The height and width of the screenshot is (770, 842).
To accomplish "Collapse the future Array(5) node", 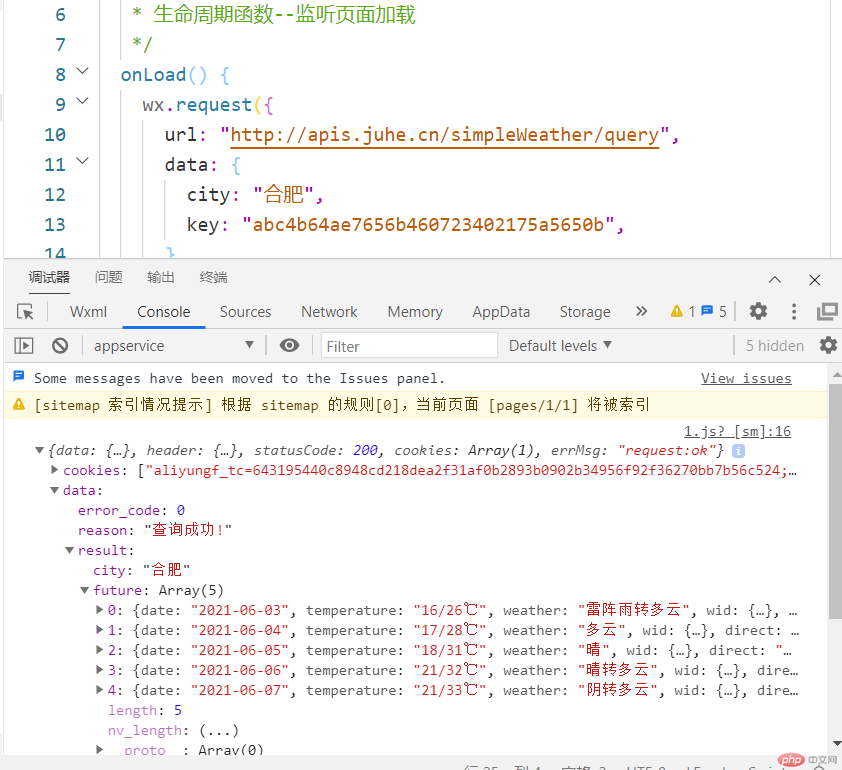I will tap(85, 590).
